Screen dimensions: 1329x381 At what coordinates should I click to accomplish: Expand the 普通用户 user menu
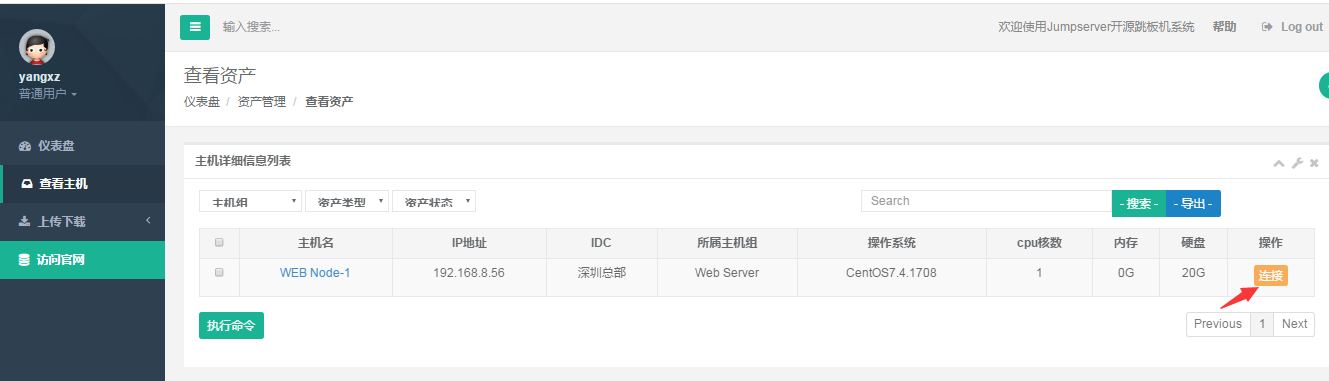point(47,94)
